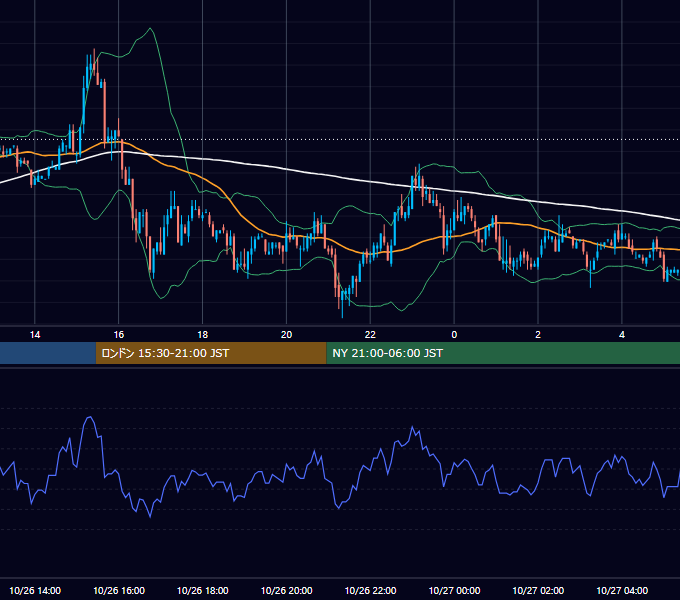
Task: Click the 10/27 02:00 date label
Action: [538, 590]
